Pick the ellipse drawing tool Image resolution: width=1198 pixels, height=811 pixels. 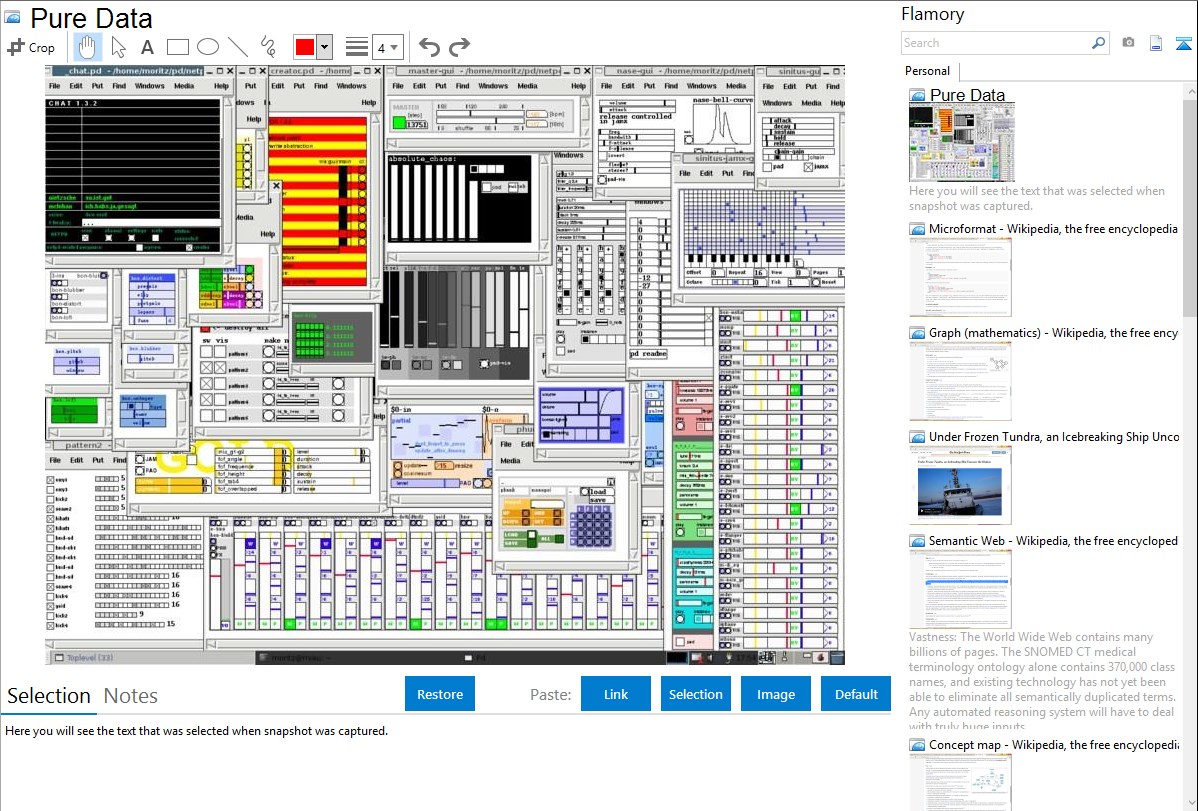coord(208,47)
